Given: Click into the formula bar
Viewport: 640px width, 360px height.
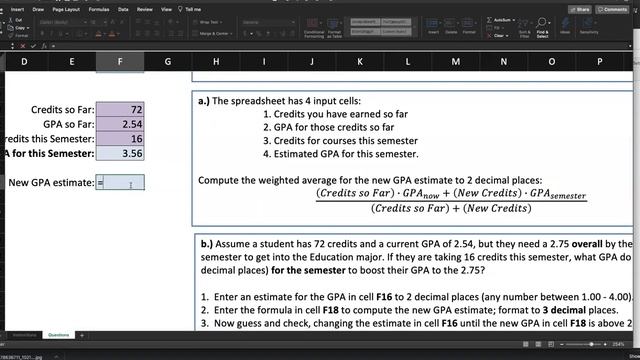Looking at the screenshot, I should pyautogui.click(x=339, y=46).
